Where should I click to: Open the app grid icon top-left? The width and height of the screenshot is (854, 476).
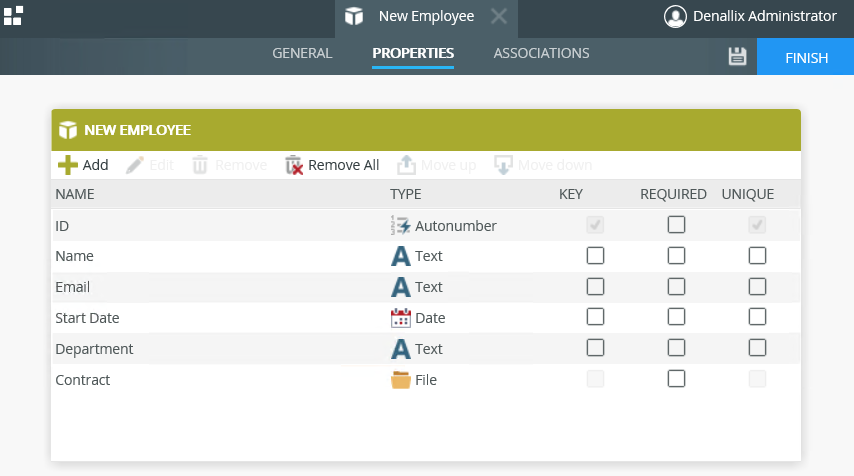tap(13, 15)
